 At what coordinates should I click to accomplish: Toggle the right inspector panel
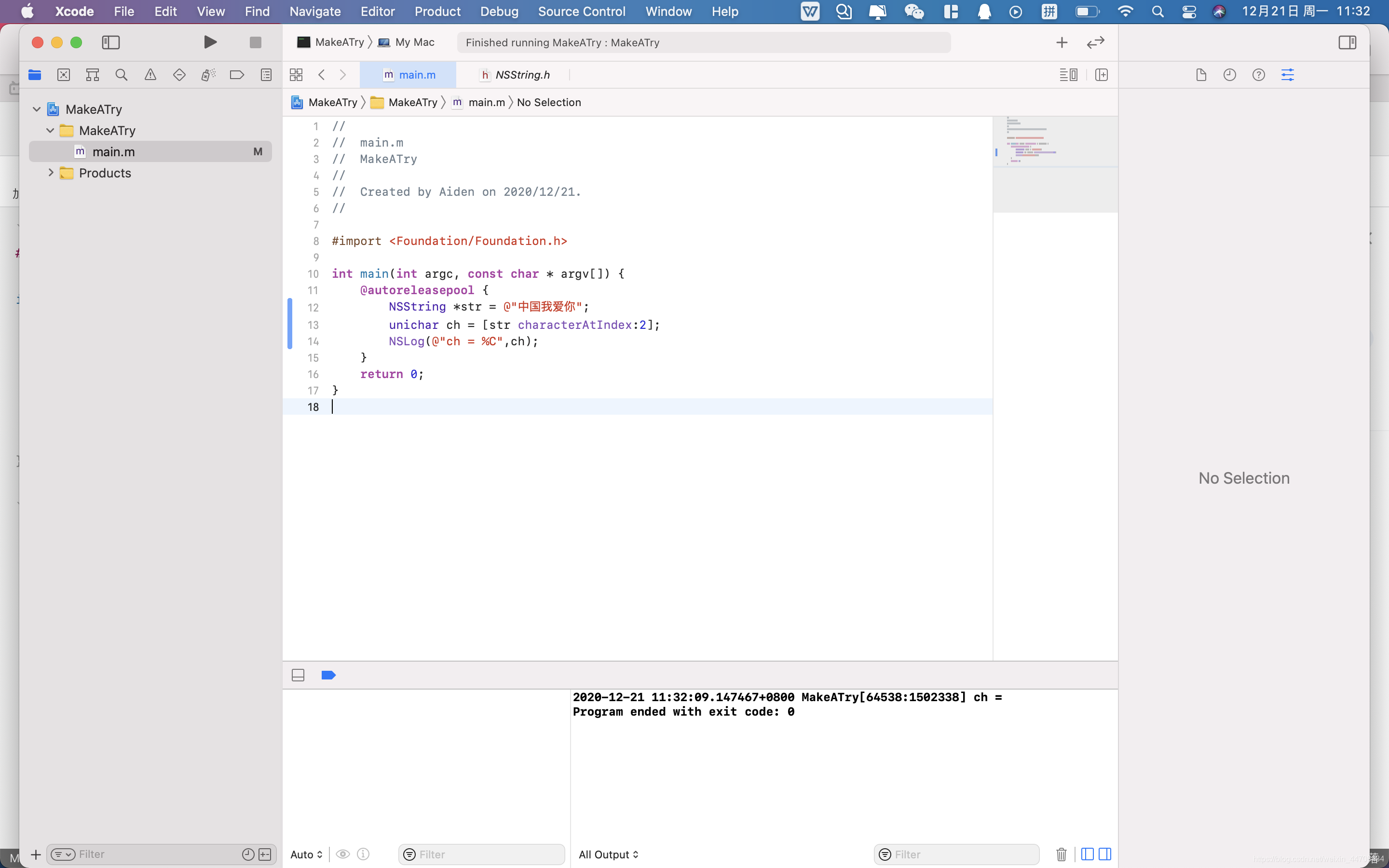[1347, 42]
